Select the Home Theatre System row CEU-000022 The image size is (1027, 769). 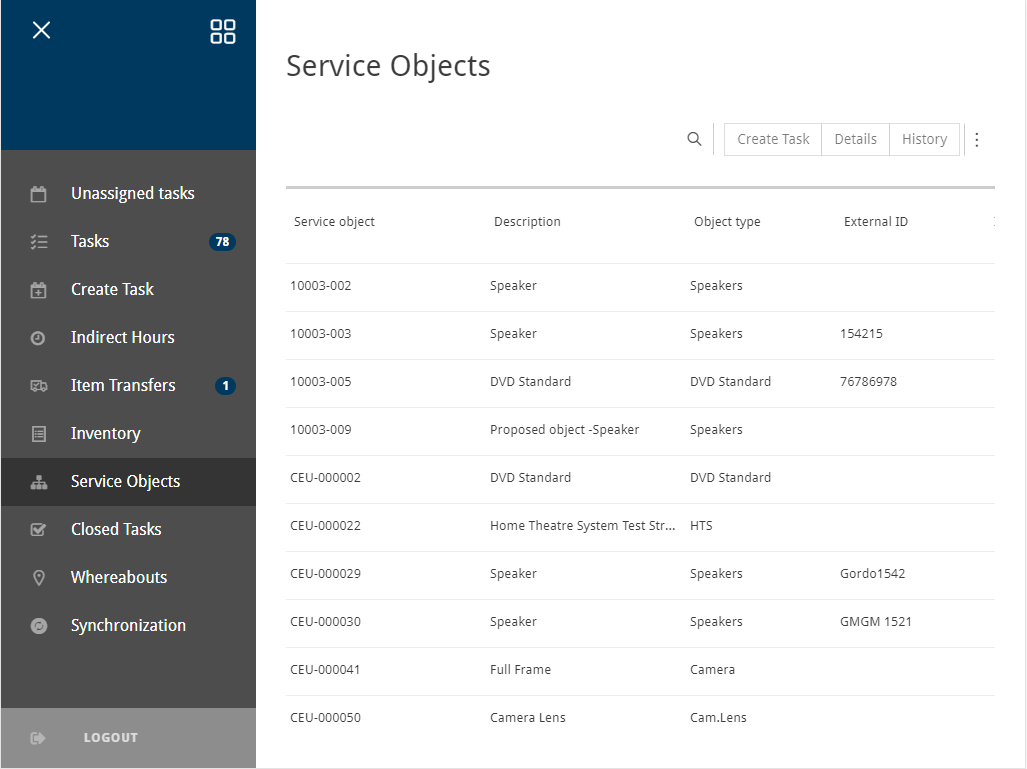coord(582,526)
